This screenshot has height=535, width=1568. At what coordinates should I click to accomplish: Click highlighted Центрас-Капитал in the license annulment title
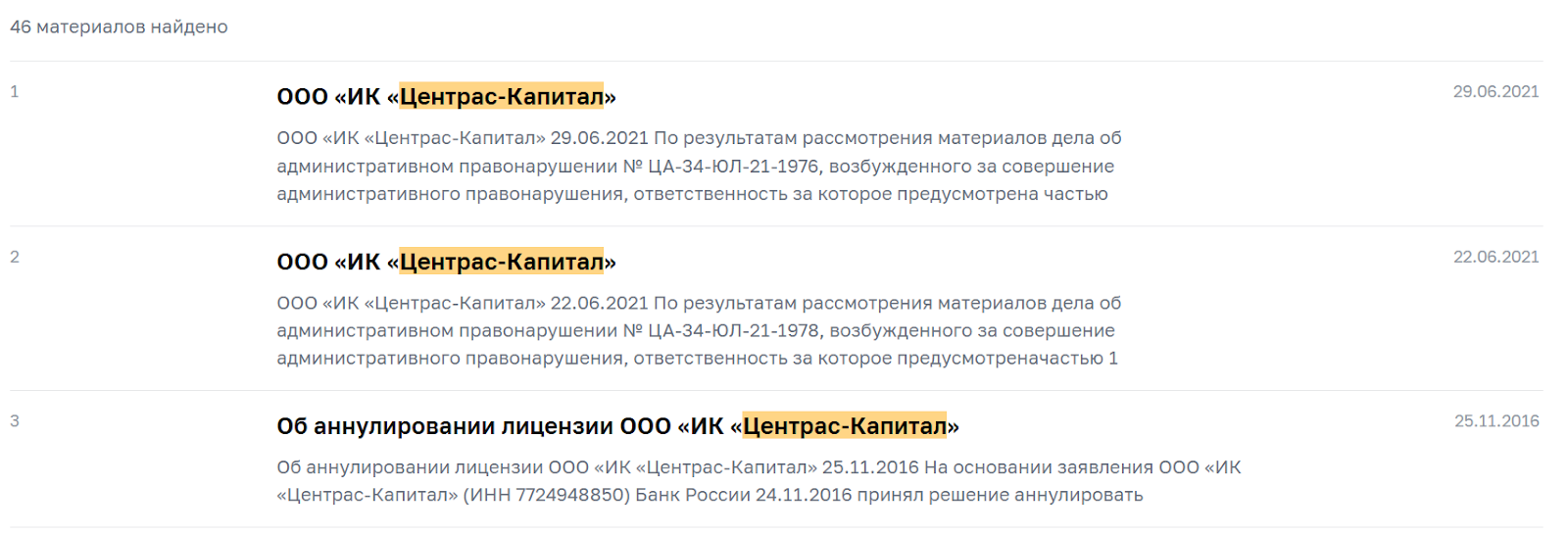click(x=845, y=426)
